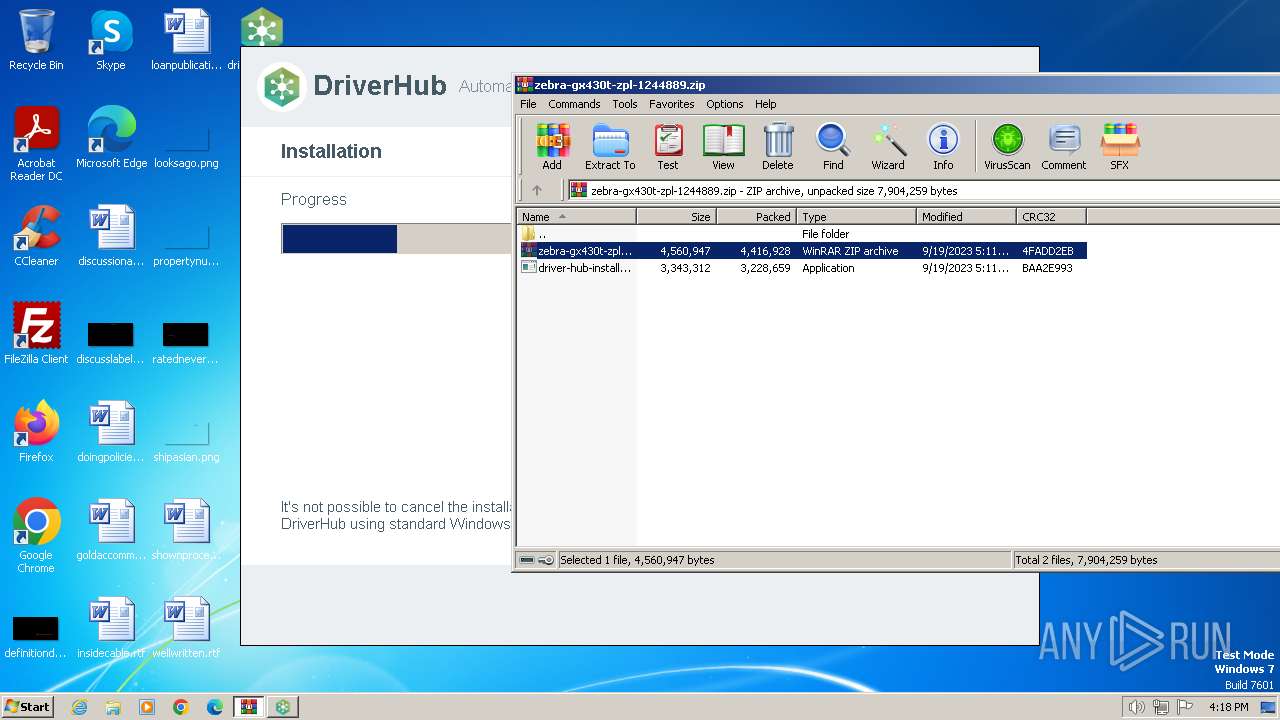Click the Comment toolbar icon

pyautogui.click(x=1064, y=147)
